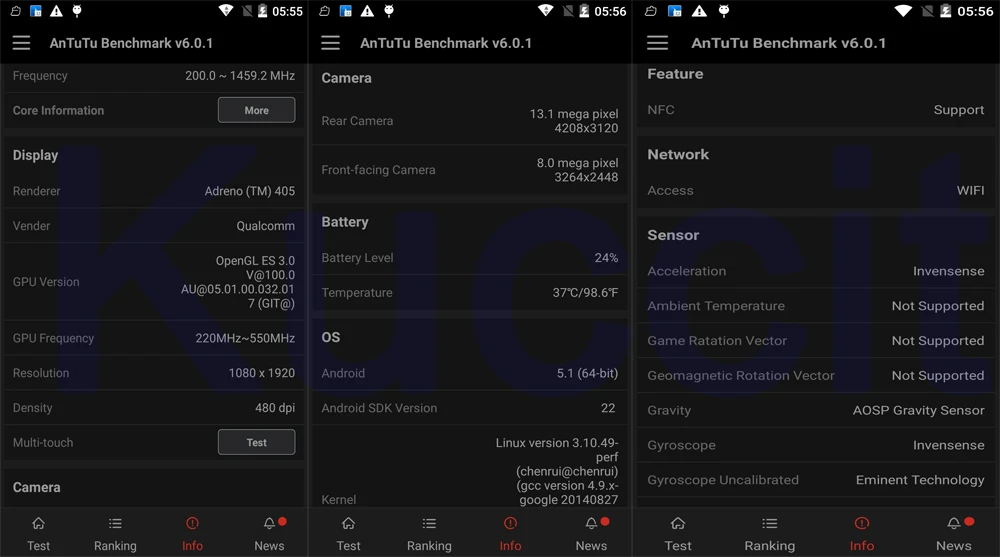Select the Vender value Qualcomm
This screenshot has height=557, width=1000.
coord(265,226)
